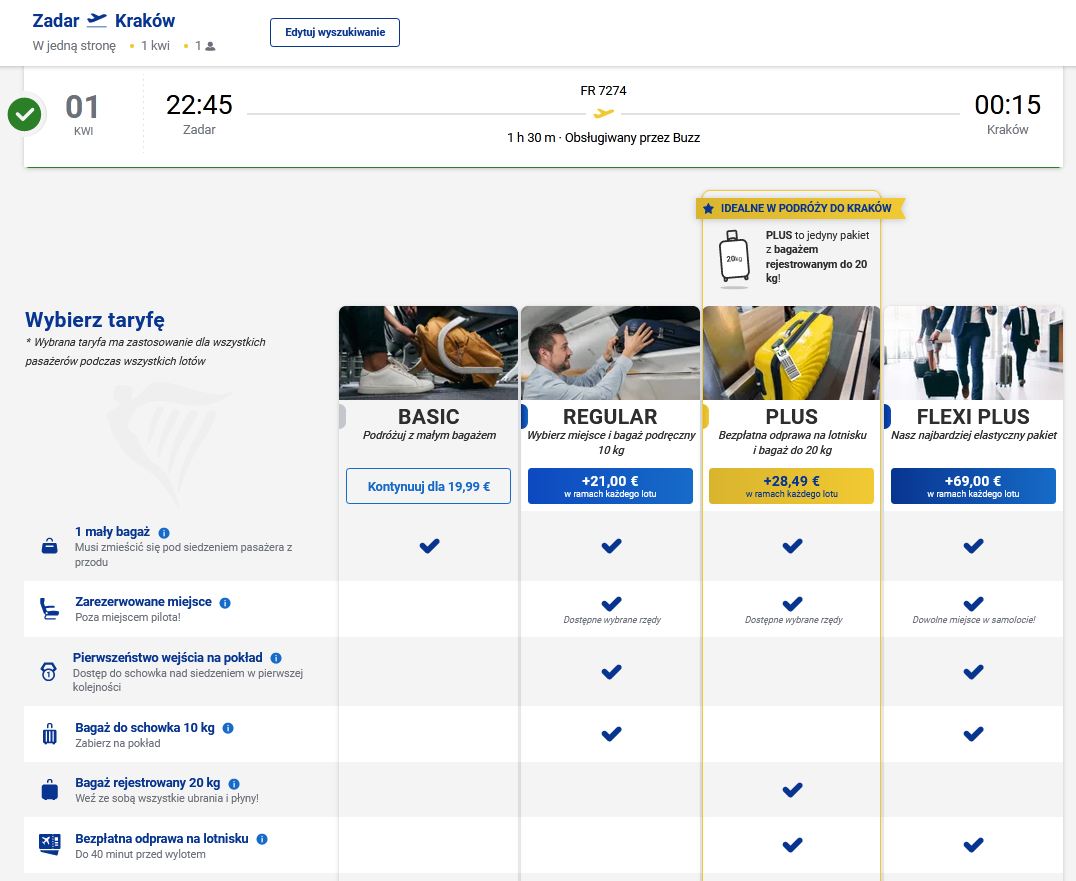Choose PLUS fare for +28,49 €
The height and width of the screenshot is (881, 1076).
point(791,486)
